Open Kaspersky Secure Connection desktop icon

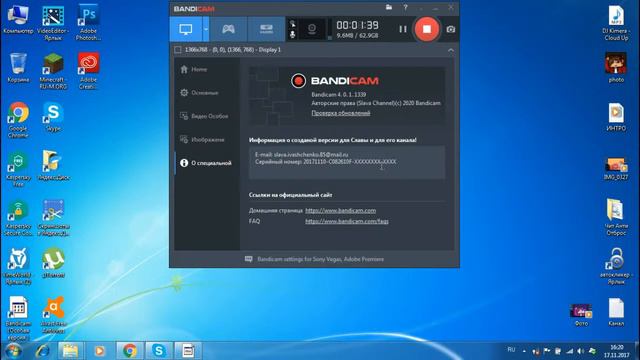[18, 218]
